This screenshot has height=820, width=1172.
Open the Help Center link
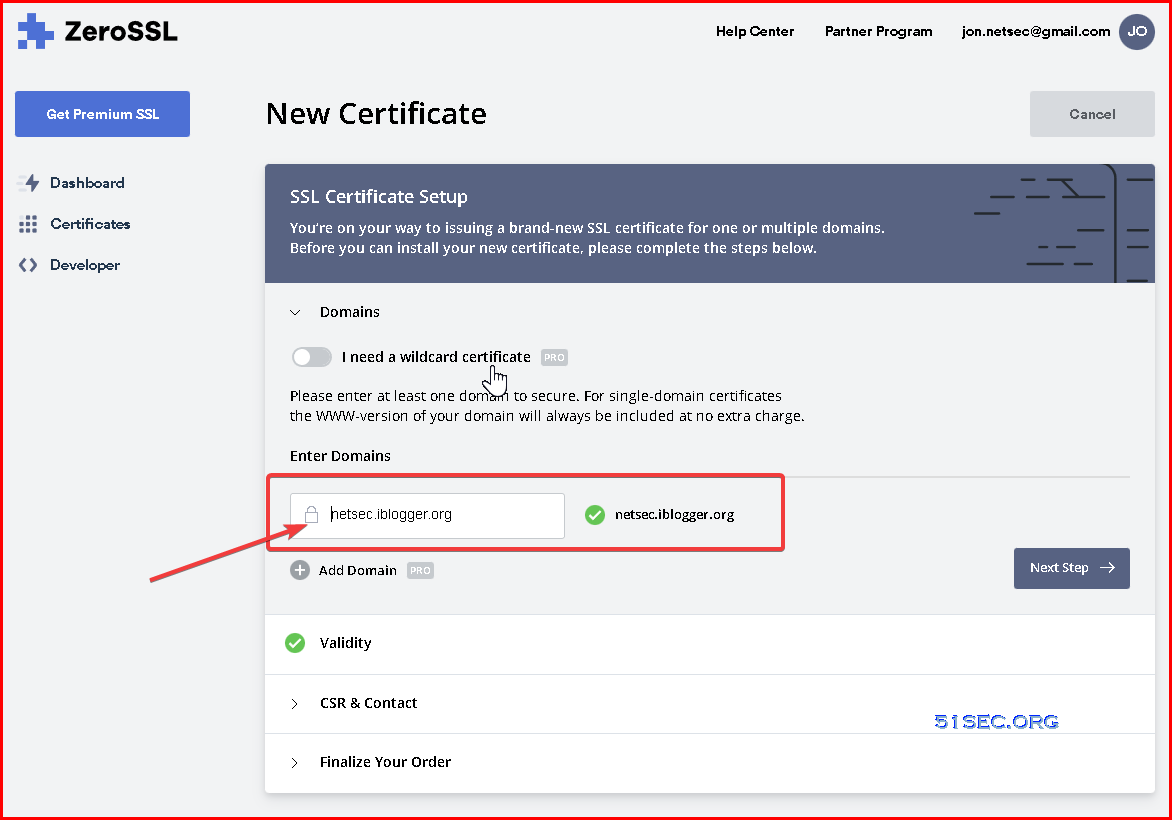click(x=755, y=31)
